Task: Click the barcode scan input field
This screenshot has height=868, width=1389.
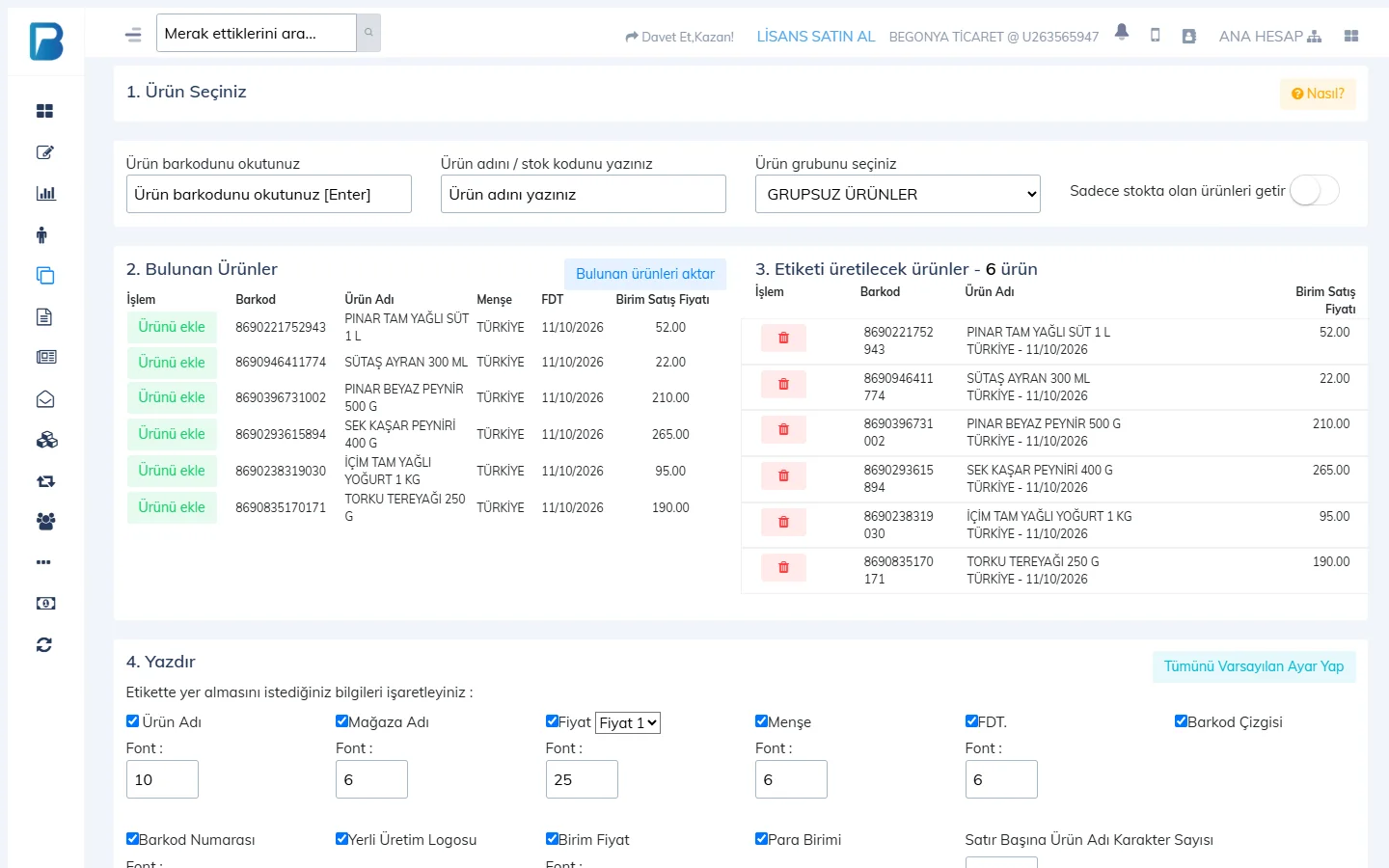Action: coord(269,194)
